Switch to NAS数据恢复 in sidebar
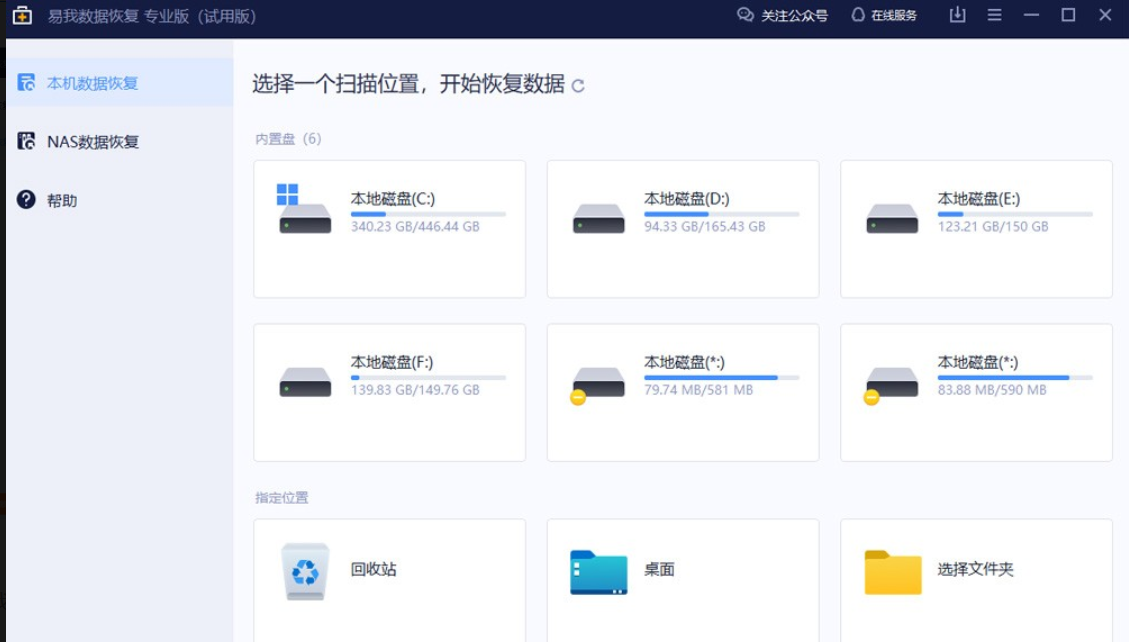Screen dimensions: 1129x642 [92, 141]
